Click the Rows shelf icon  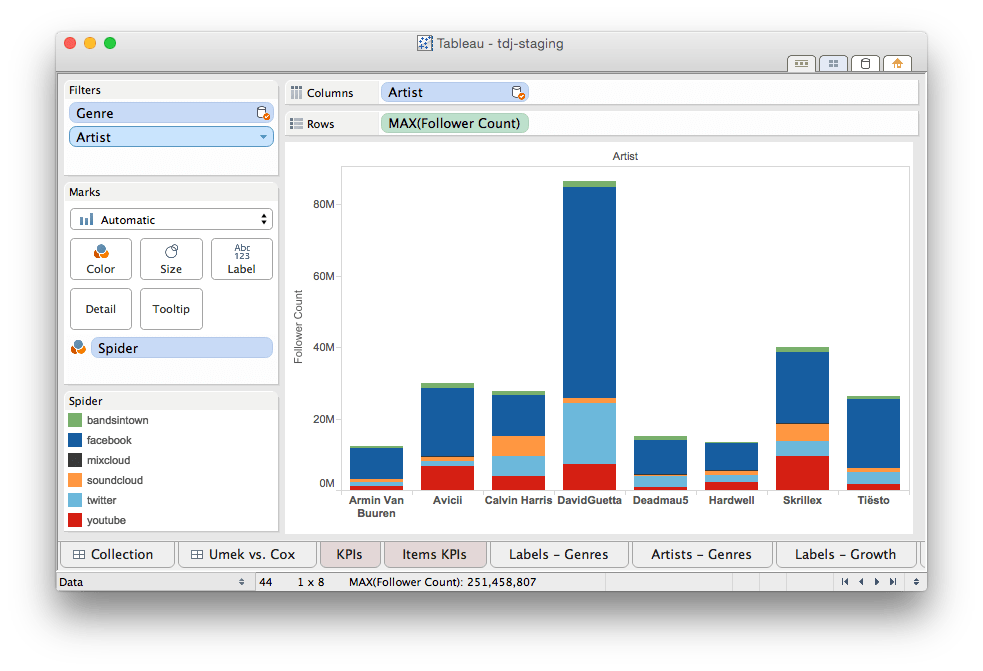tap(297, 124)
